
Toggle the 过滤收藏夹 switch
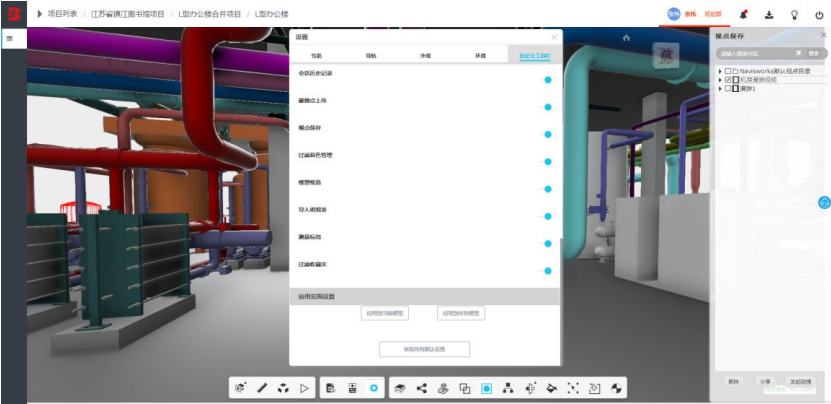click(546, 271)
